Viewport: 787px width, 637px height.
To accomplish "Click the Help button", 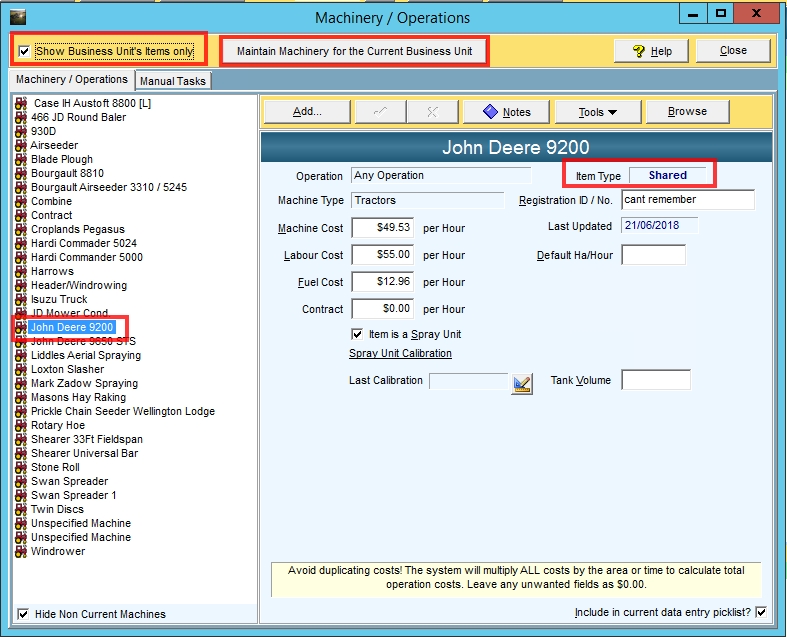I will pyautogui.click(x=651, y=51).
